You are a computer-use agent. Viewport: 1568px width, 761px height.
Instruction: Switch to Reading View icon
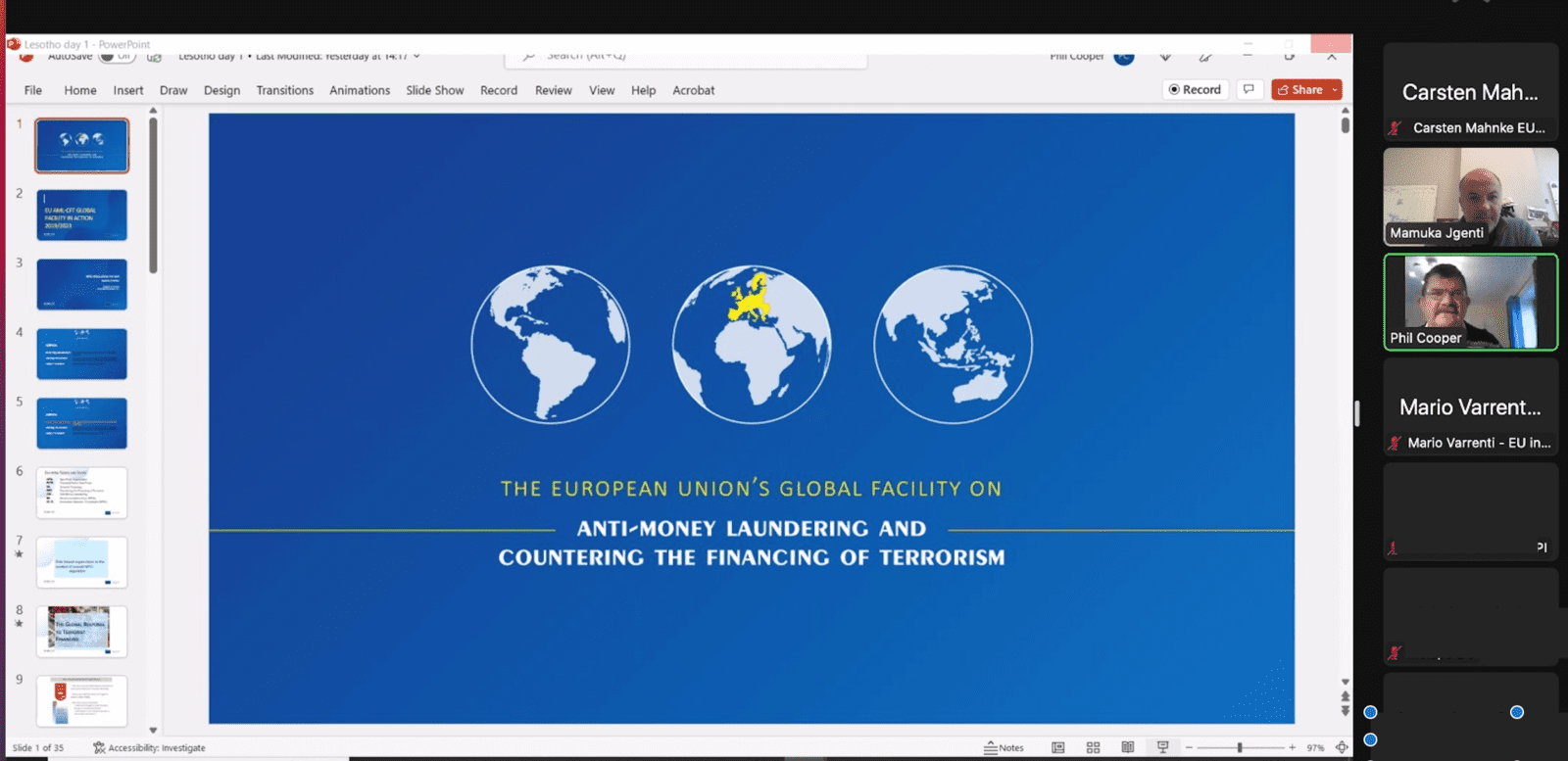1128,747
